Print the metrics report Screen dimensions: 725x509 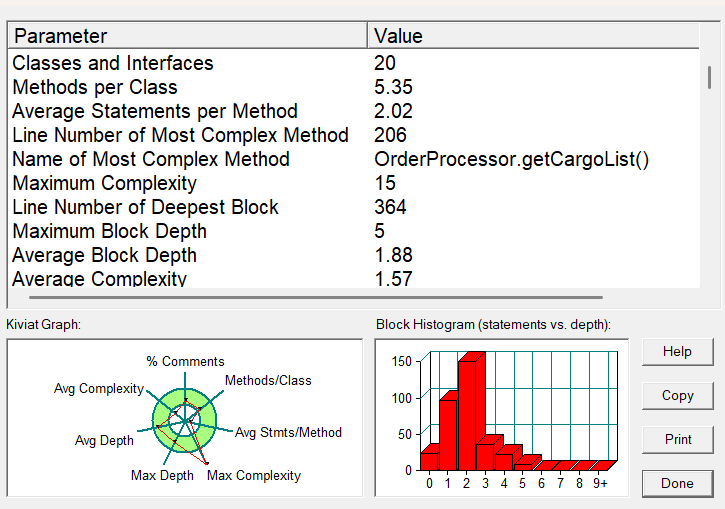point(677,439)
